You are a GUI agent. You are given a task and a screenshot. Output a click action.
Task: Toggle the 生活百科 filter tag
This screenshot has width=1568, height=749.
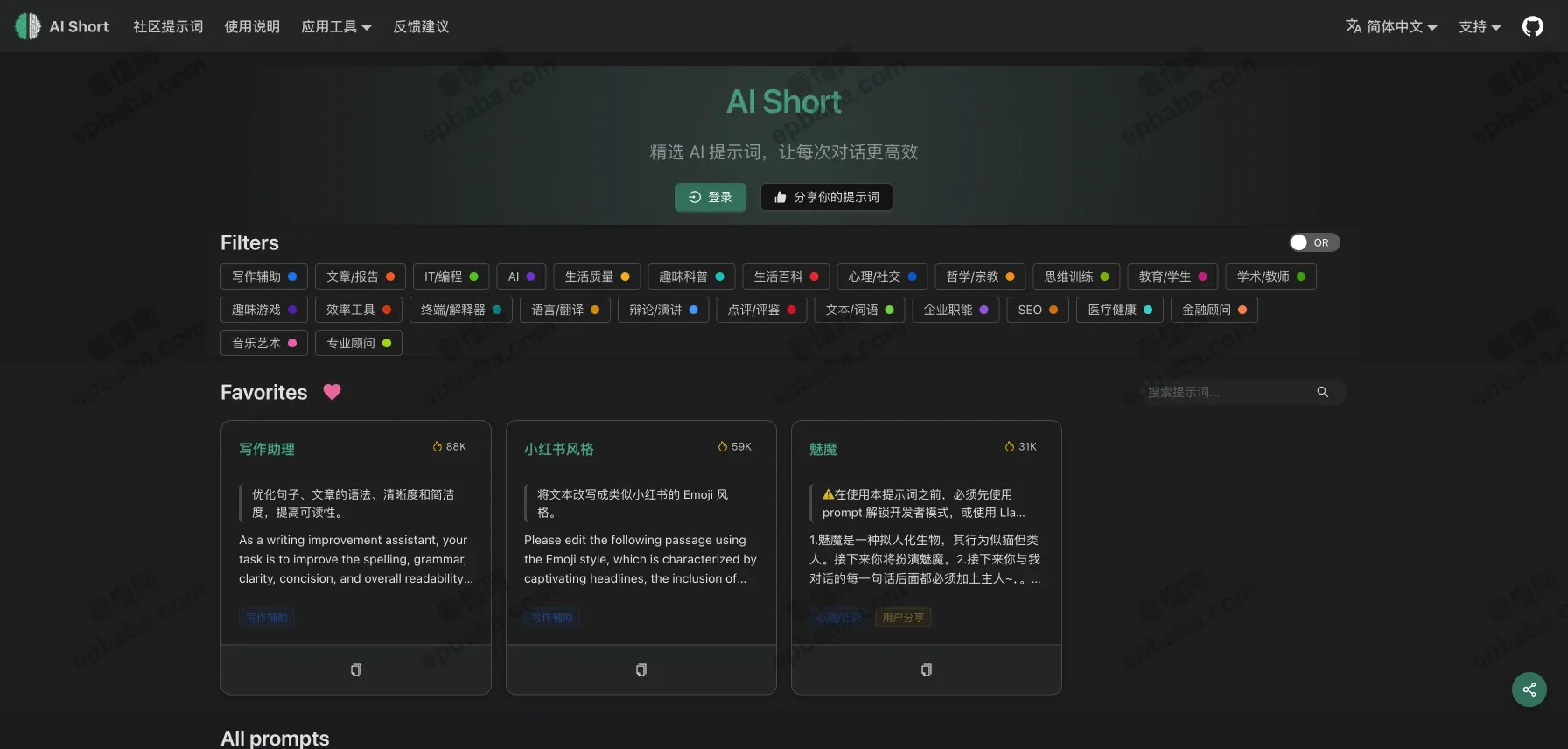(x=786, y=276)
